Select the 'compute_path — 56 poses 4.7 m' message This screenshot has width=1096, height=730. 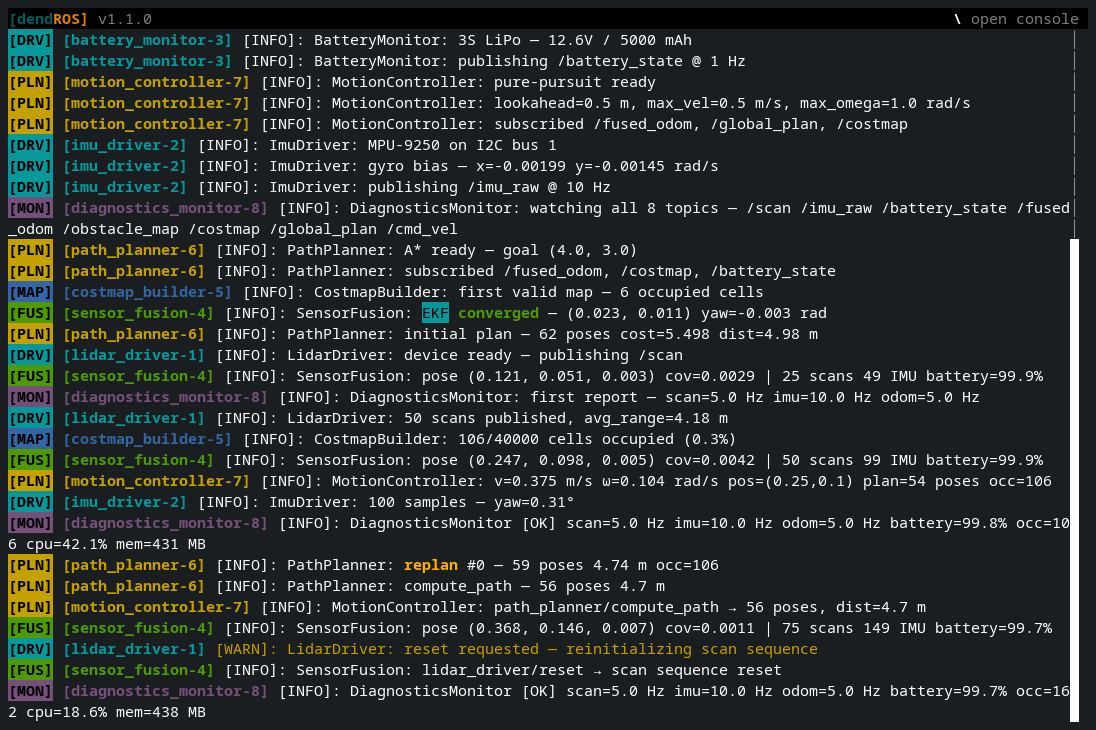(534, 586)
